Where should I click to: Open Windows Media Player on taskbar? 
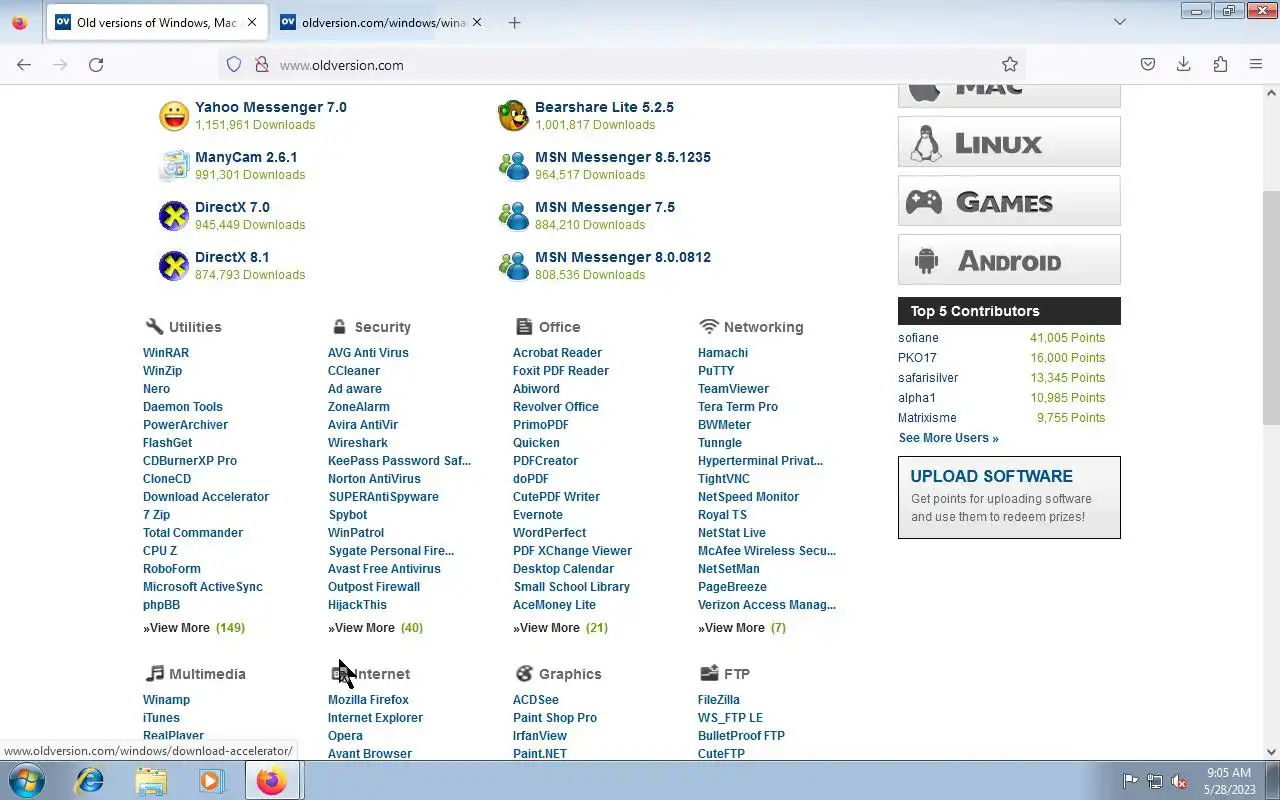(211, 780)
